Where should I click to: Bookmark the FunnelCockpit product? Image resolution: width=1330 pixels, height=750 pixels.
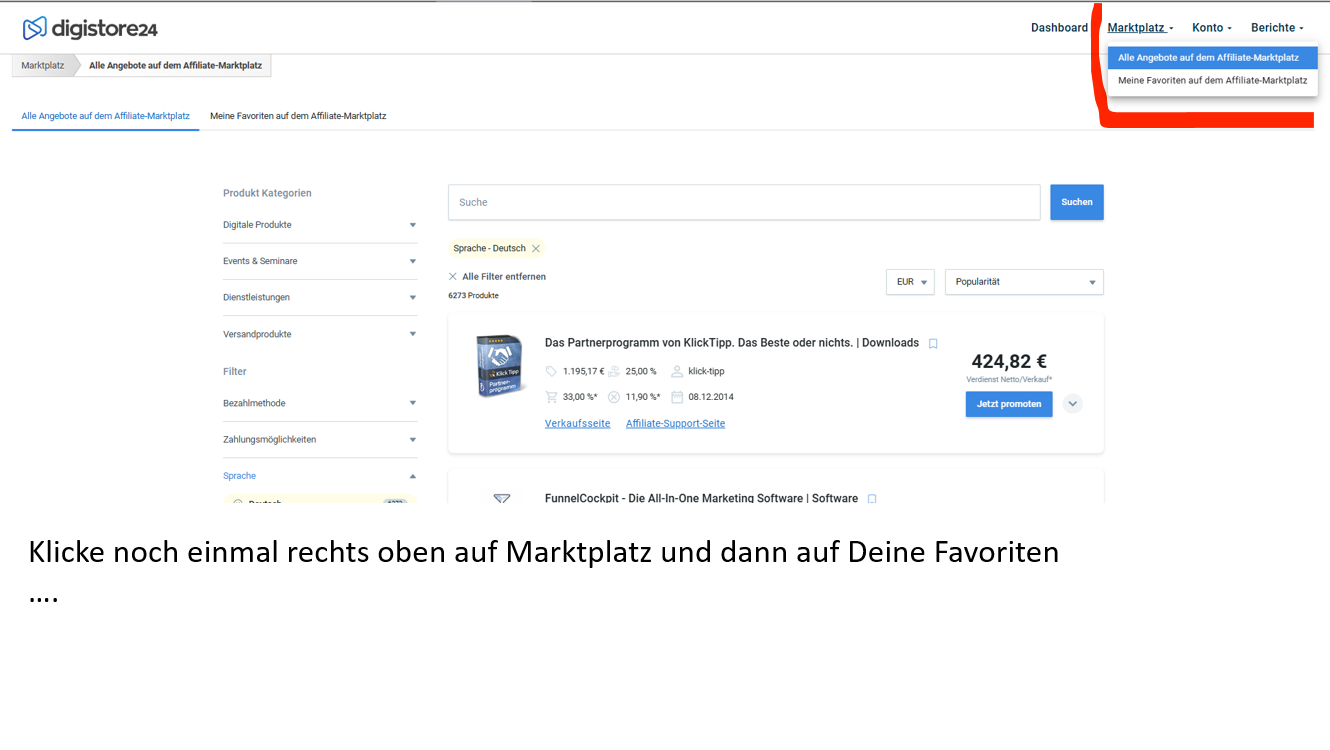click(x=872, y=499)
